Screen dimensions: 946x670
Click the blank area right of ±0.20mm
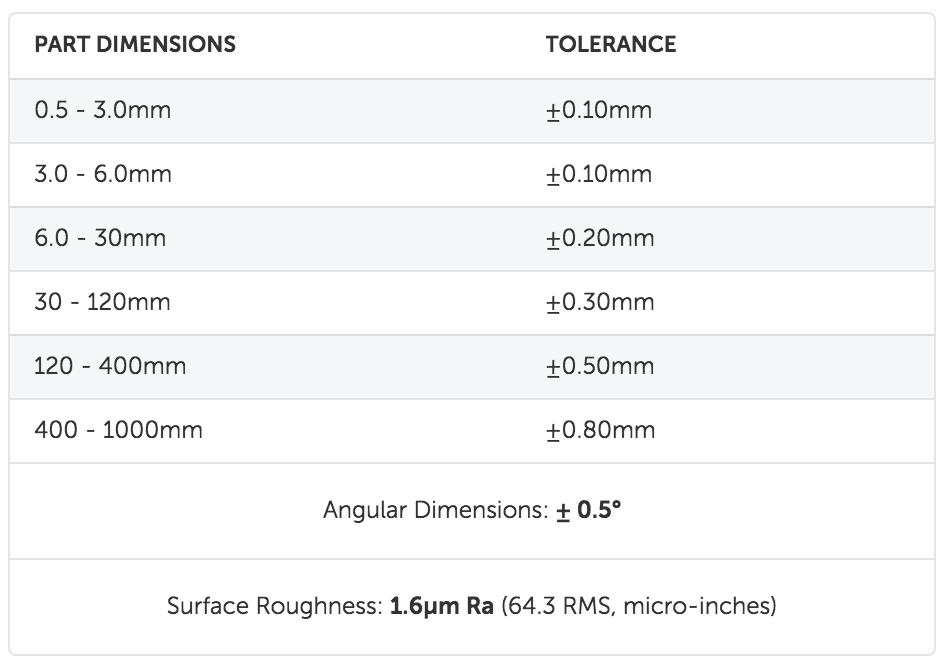[x=794, y=239]
